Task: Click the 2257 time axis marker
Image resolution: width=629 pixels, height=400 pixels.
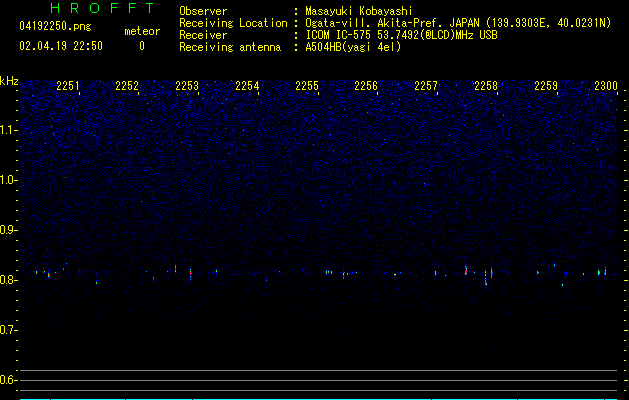Action: pyautogui.click(x=426, y=86)
